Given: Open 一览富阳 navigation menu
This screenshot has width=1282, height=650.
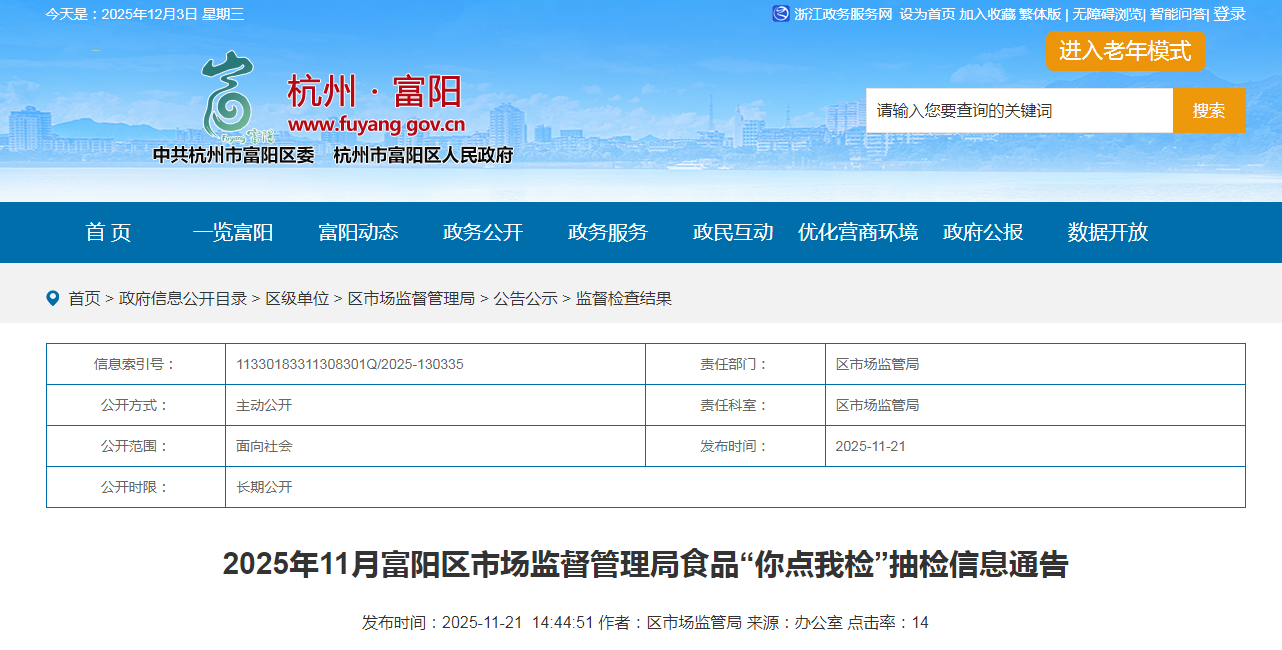Looking at the screenshot, I should pos(233,232).
